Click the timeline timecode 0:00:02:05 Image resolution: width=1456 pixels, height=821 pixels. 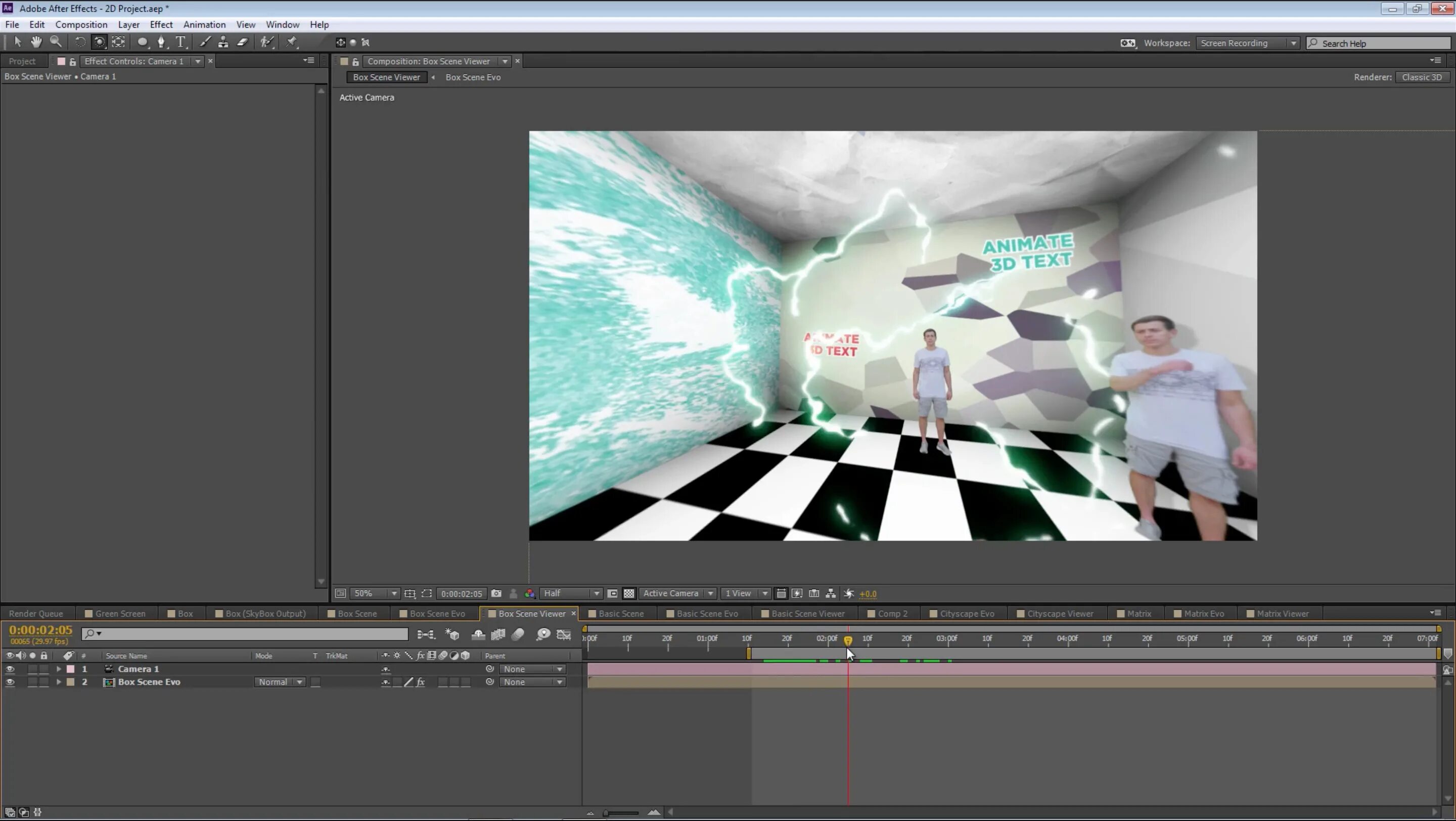point(40,630)
